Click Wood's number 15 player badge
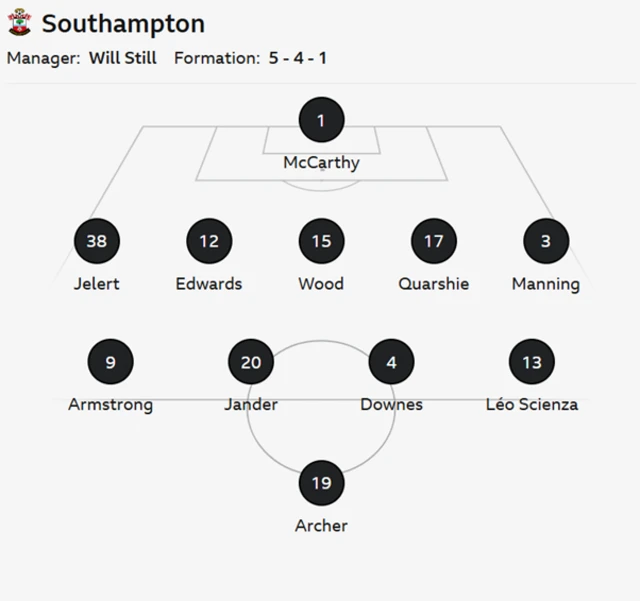This screenshot has height=601, width=640. 321,241
